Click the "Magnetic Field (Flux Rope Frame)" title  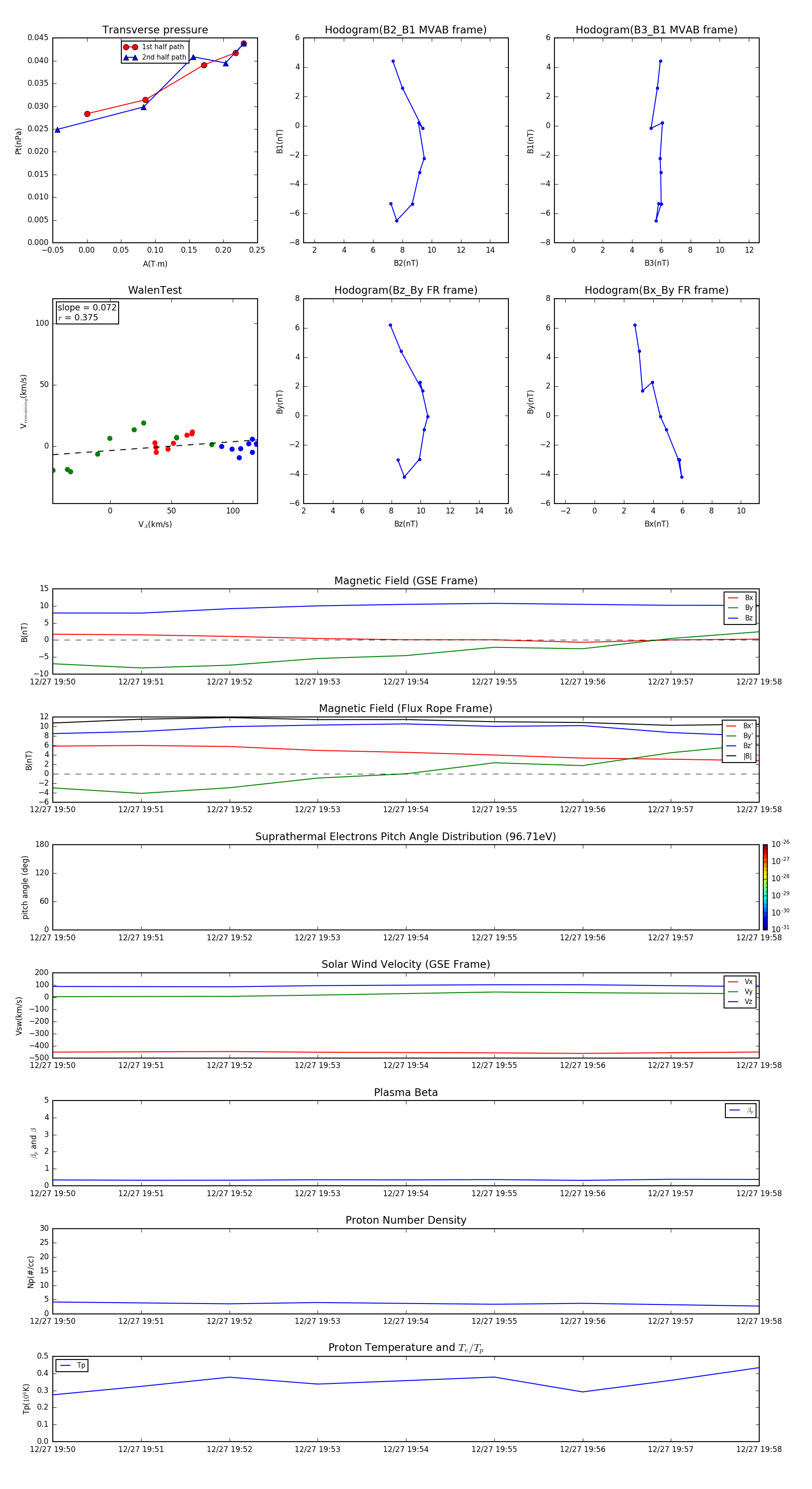(x=406, y=709)
